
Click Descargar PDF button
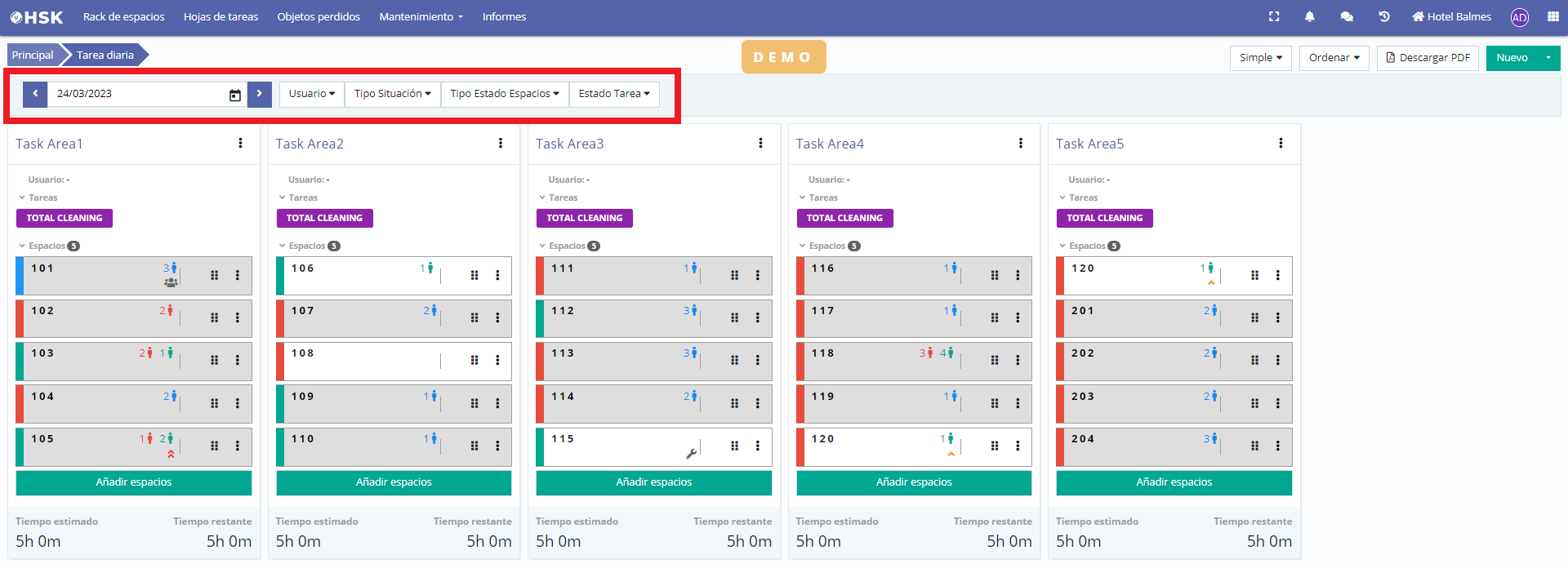click(x=1428, y=58)
